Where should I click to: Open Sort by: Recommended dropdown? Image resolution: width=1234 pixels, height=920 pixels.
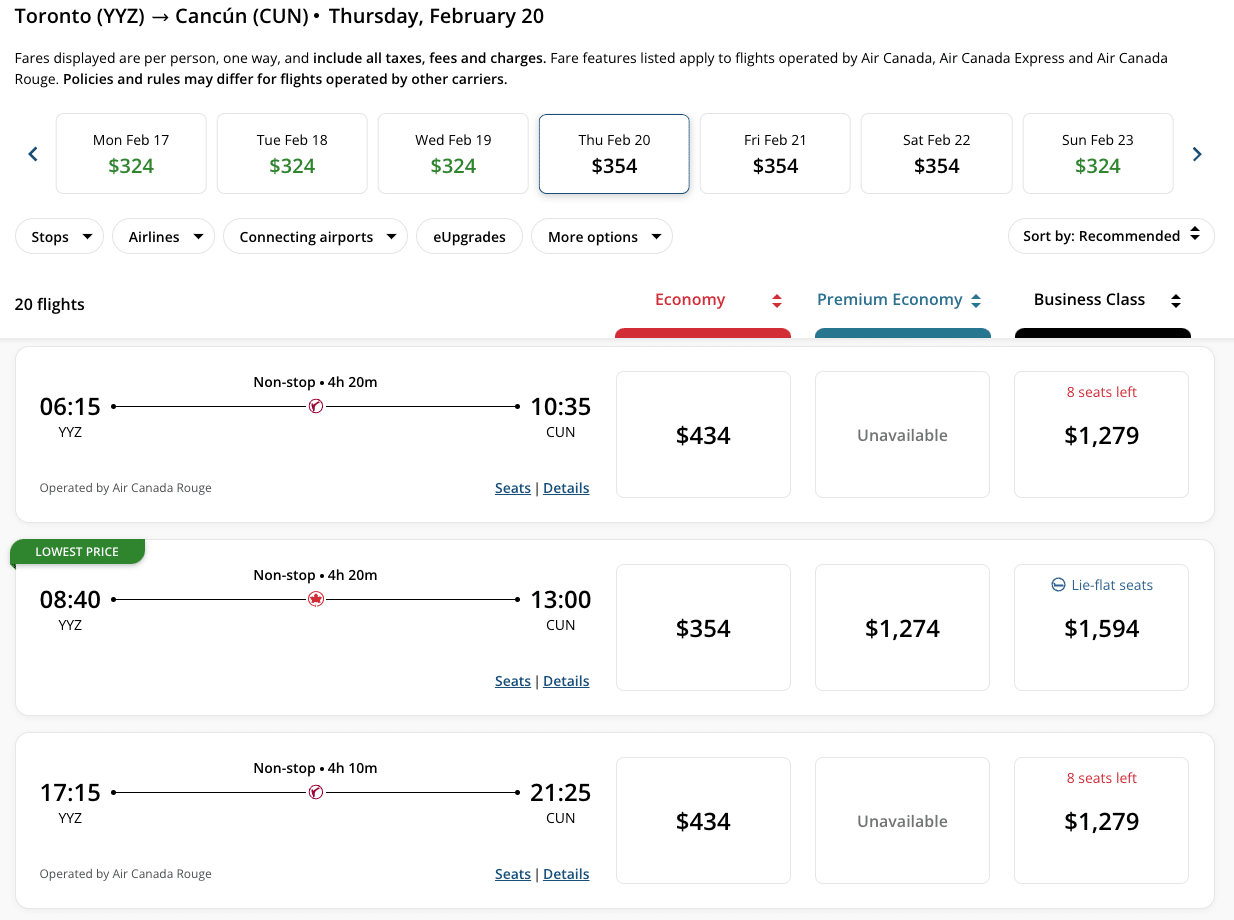point(1111,236)
